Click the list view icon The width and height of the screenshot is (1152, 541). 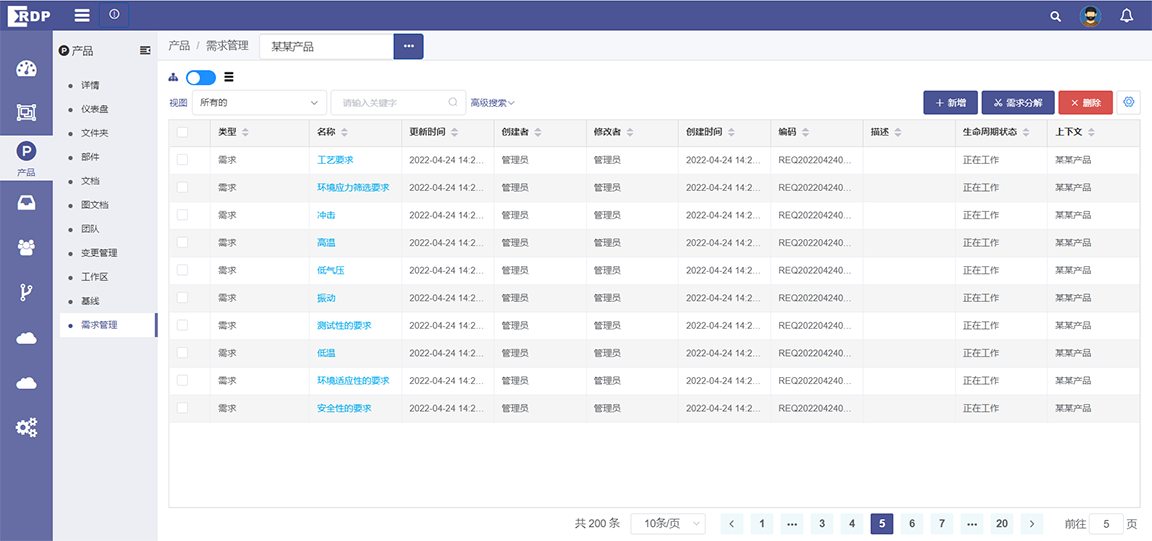coord(228,76)
